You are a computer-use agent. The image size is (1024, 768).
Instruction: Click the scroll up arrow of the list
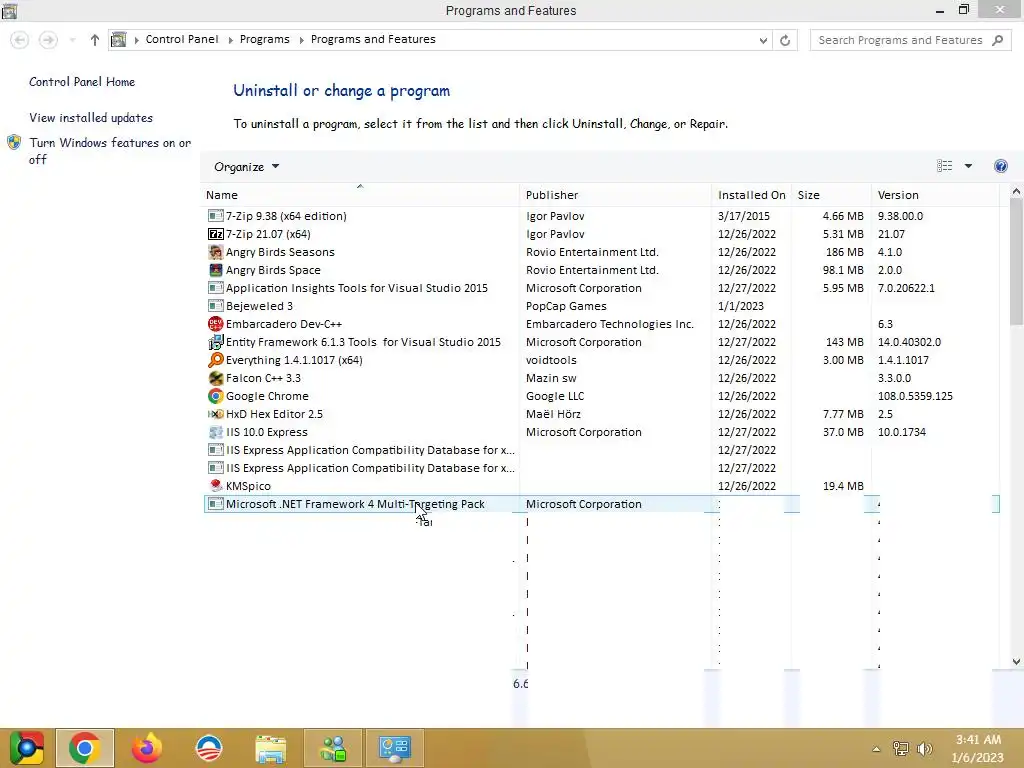(x=1016, y=191)
